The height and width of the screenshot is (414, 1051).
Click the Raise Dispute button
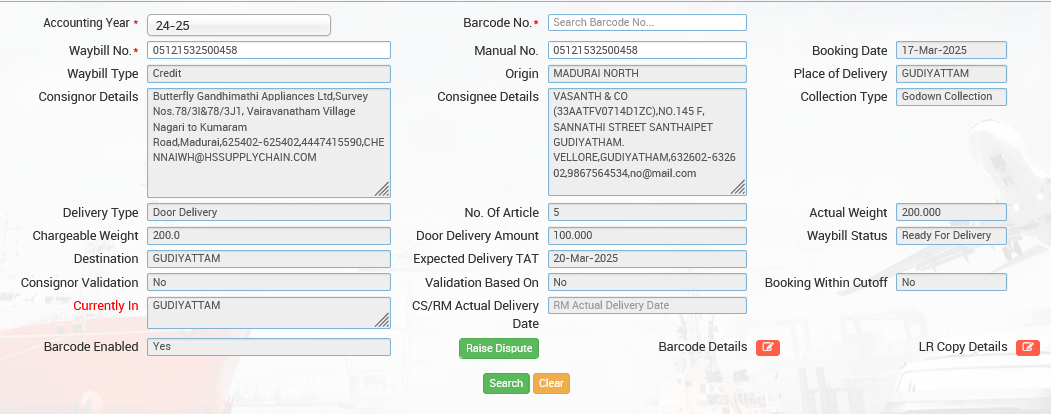tap(498, 348)
